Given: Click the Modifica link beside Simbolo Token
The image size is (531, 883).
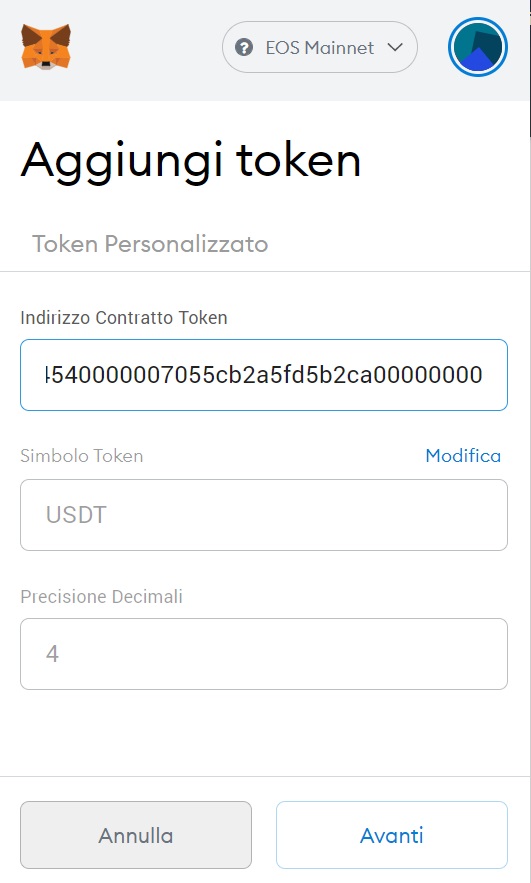Looking at the screenshot, I should click(x=463, y=456).
